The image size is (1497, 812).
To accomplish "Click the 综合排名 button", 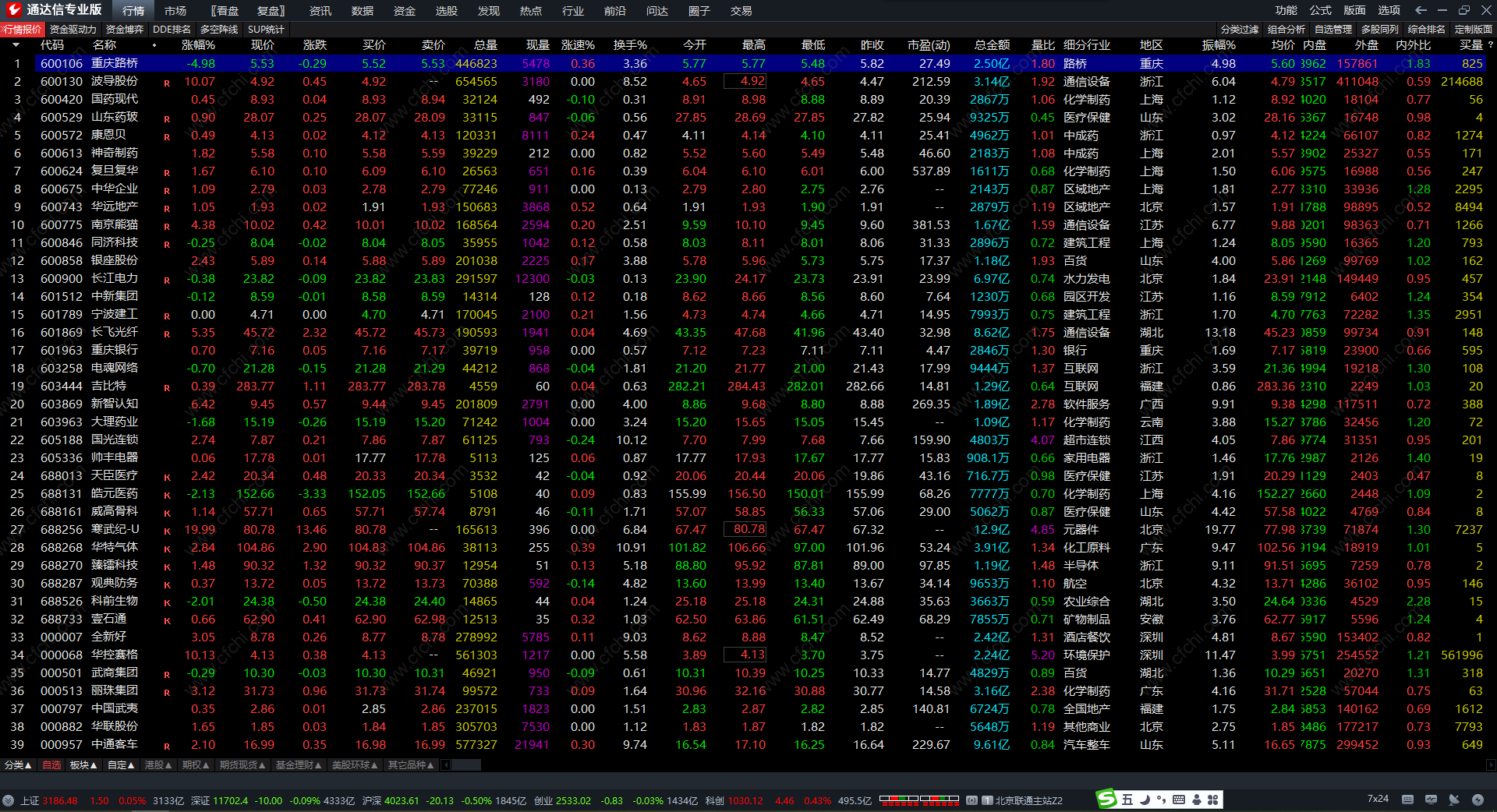I will tap(1427, 30).
